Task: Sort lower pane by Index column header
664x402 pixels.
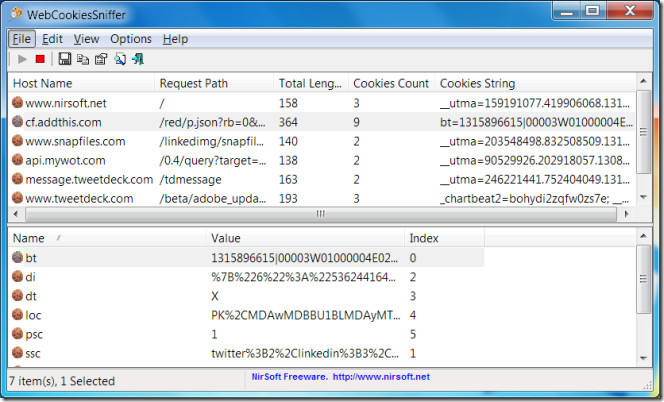Action: click(444, 238)
